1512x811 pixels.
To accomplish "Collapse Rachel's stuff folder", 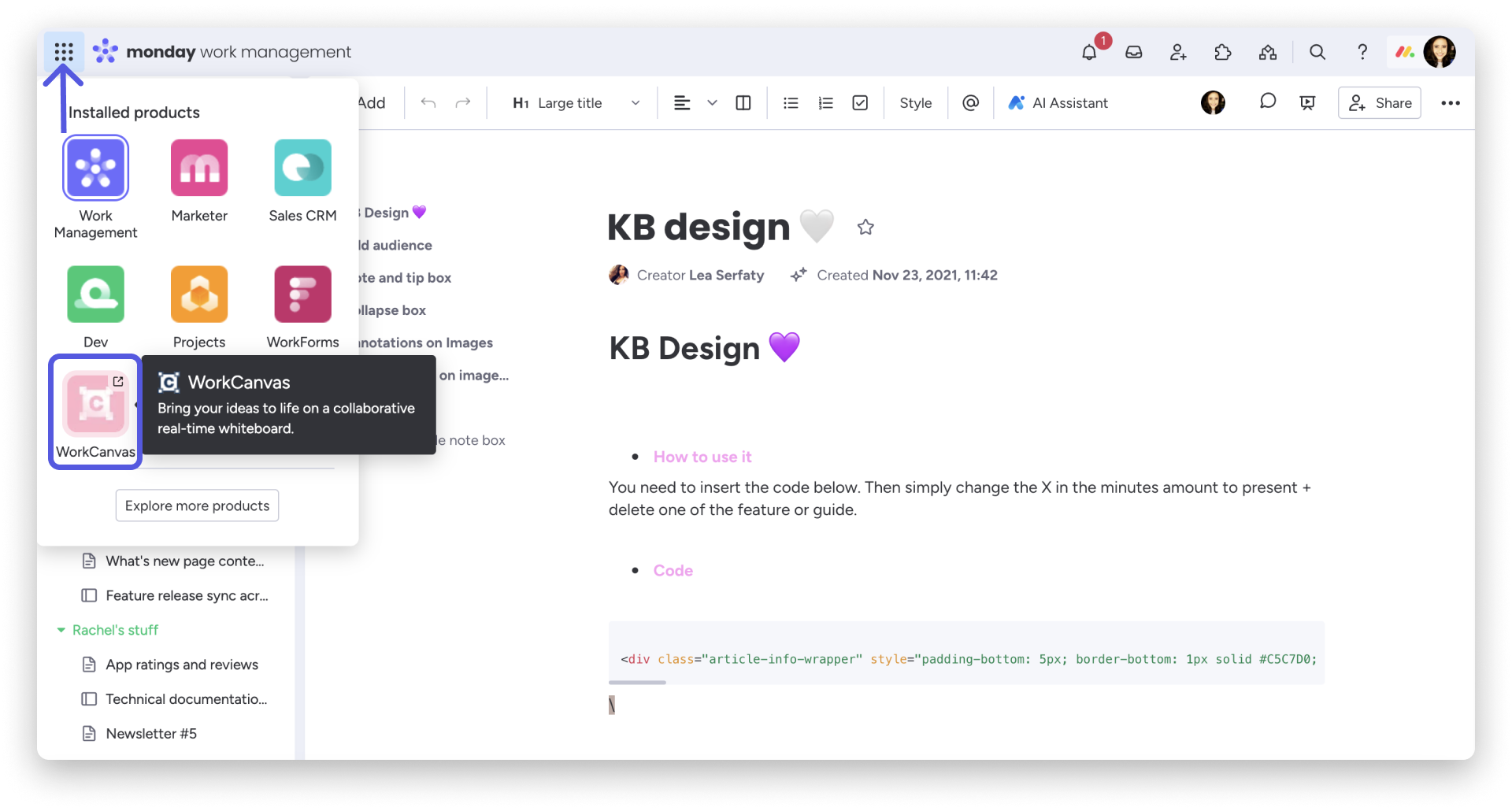I will tap(61, 630).
